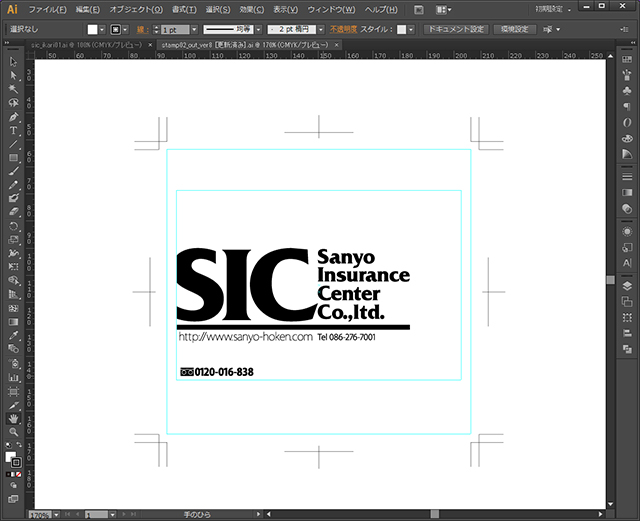Open the ウィンドウ(W) menu
Viewport: 640px width, 521px height.
pos(331,9)
